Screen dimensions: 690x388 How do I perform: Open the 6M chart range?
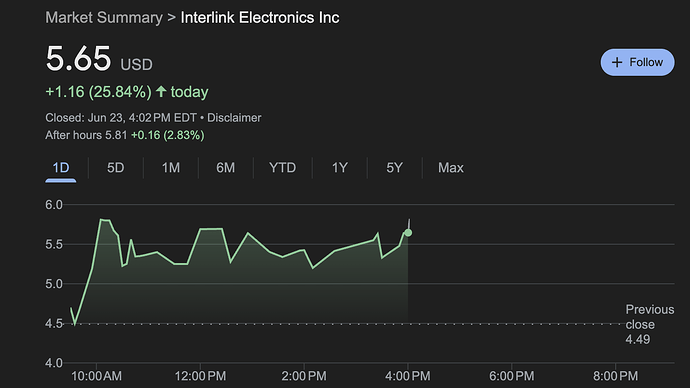[225, 168]
